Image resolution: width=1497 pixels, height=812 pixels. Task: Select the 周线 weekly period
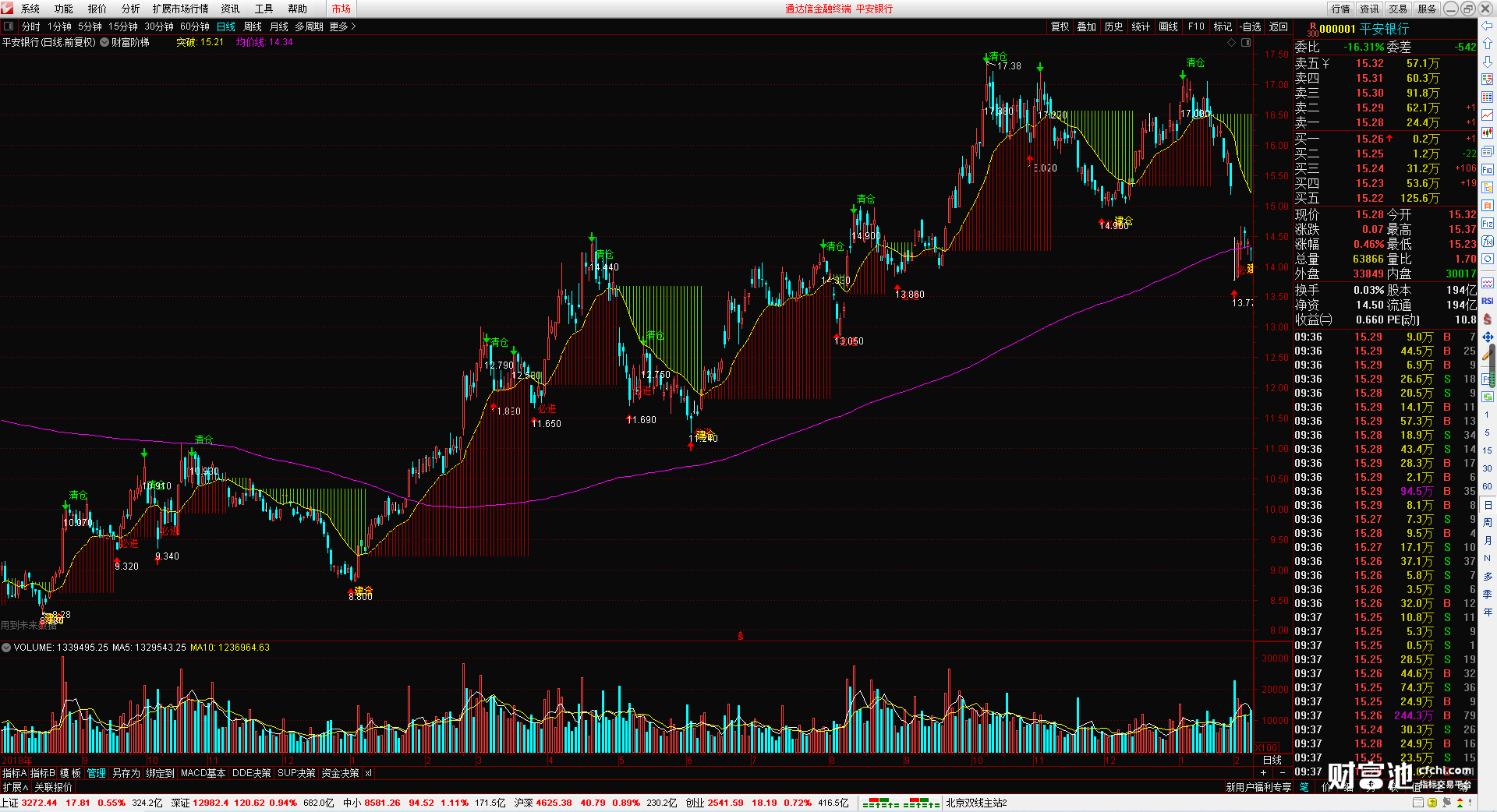253,26
